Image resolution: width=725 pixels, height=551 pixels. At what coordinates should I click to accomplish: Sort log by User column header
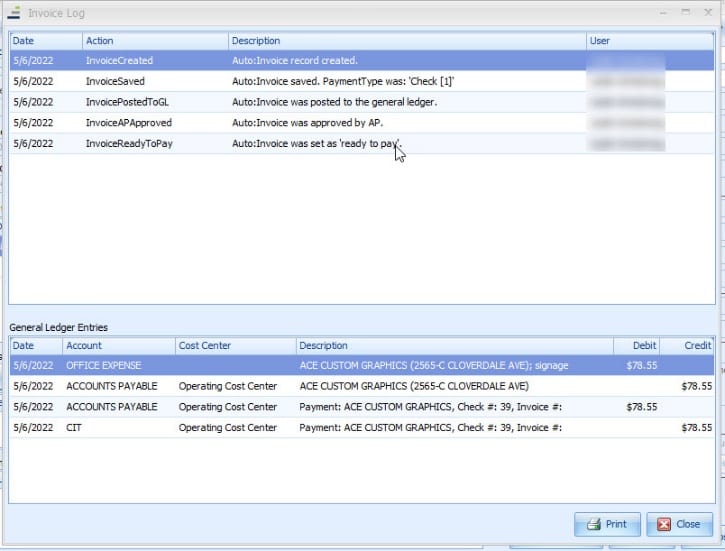pyautogui.click(x=650, y=41)
